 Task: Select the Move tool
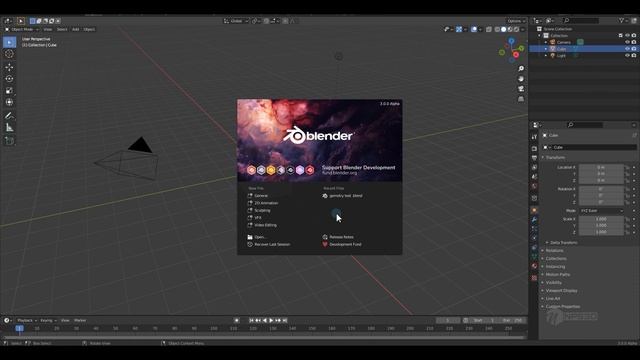click(x=9, y=67)
